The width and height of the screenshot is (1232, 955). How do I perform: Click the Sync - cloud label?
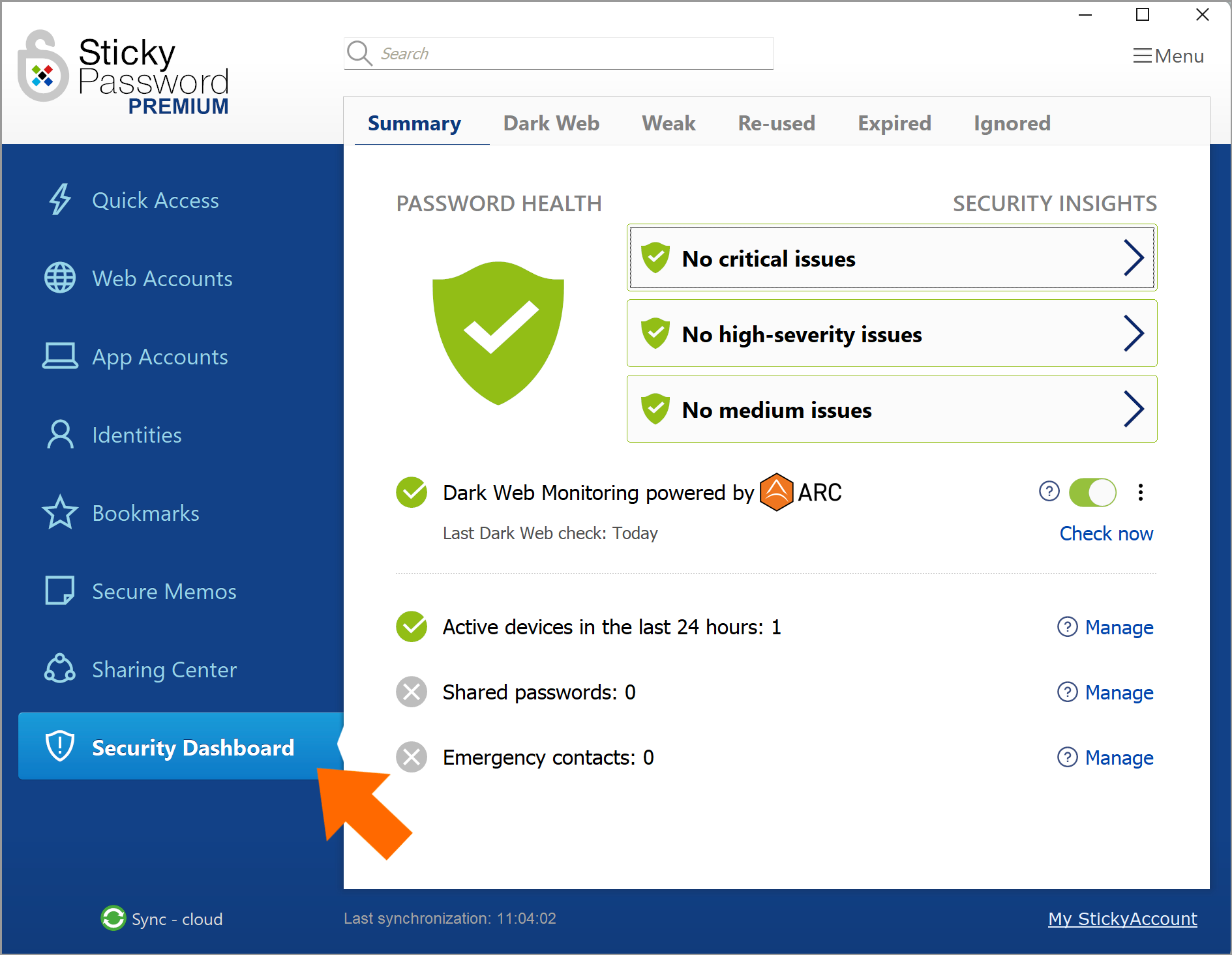tap(177, 919)
